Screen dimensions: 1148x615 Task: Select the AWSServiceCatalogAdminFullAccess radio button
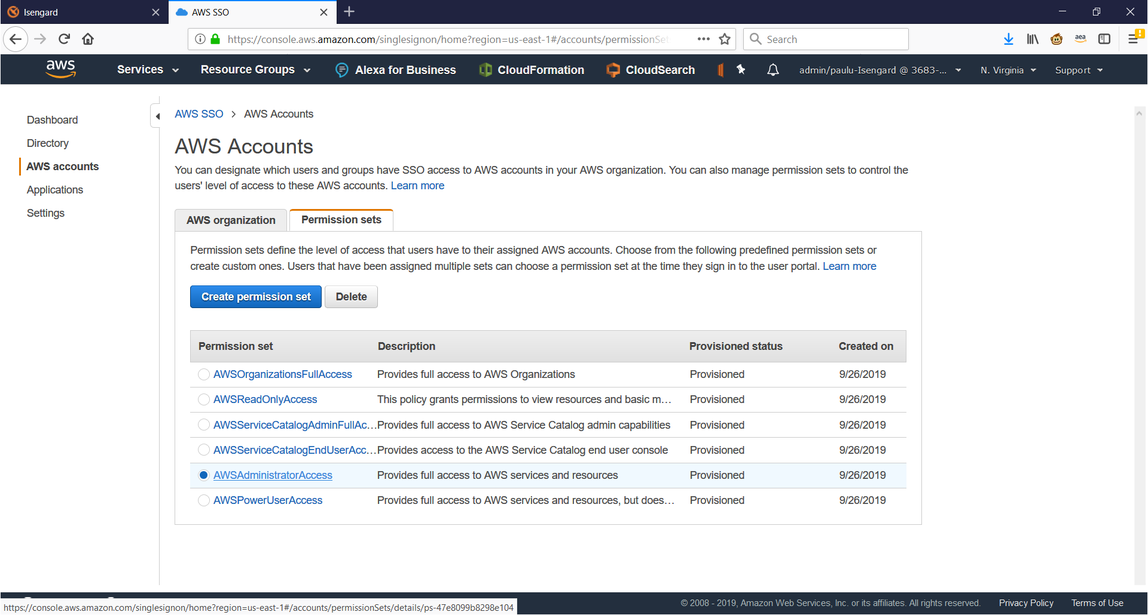pyautogui.click(x=204, y=425)
